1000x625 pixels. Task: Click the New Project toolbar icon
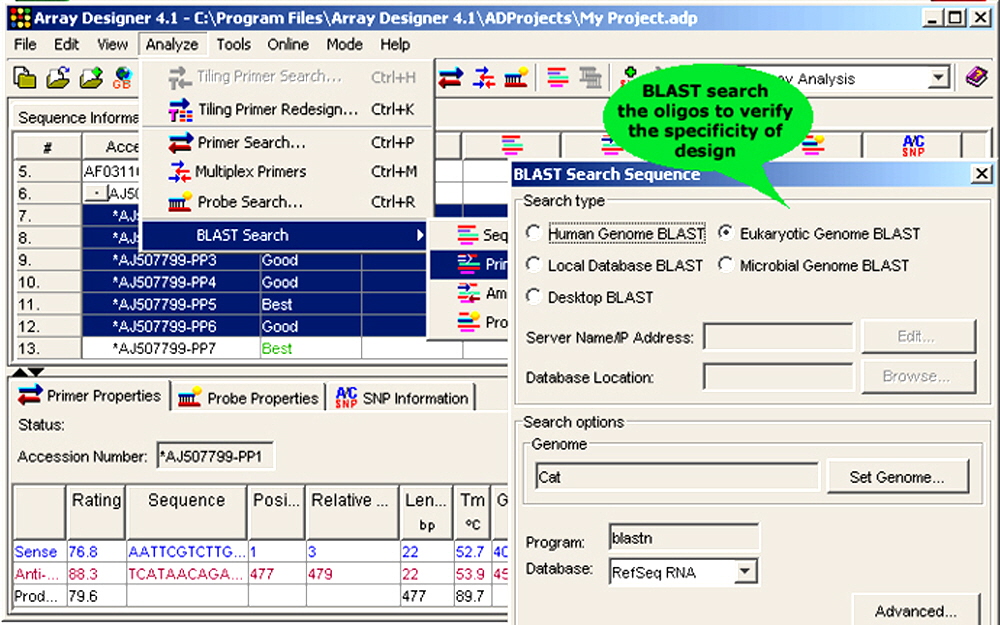tap(25, 78)
